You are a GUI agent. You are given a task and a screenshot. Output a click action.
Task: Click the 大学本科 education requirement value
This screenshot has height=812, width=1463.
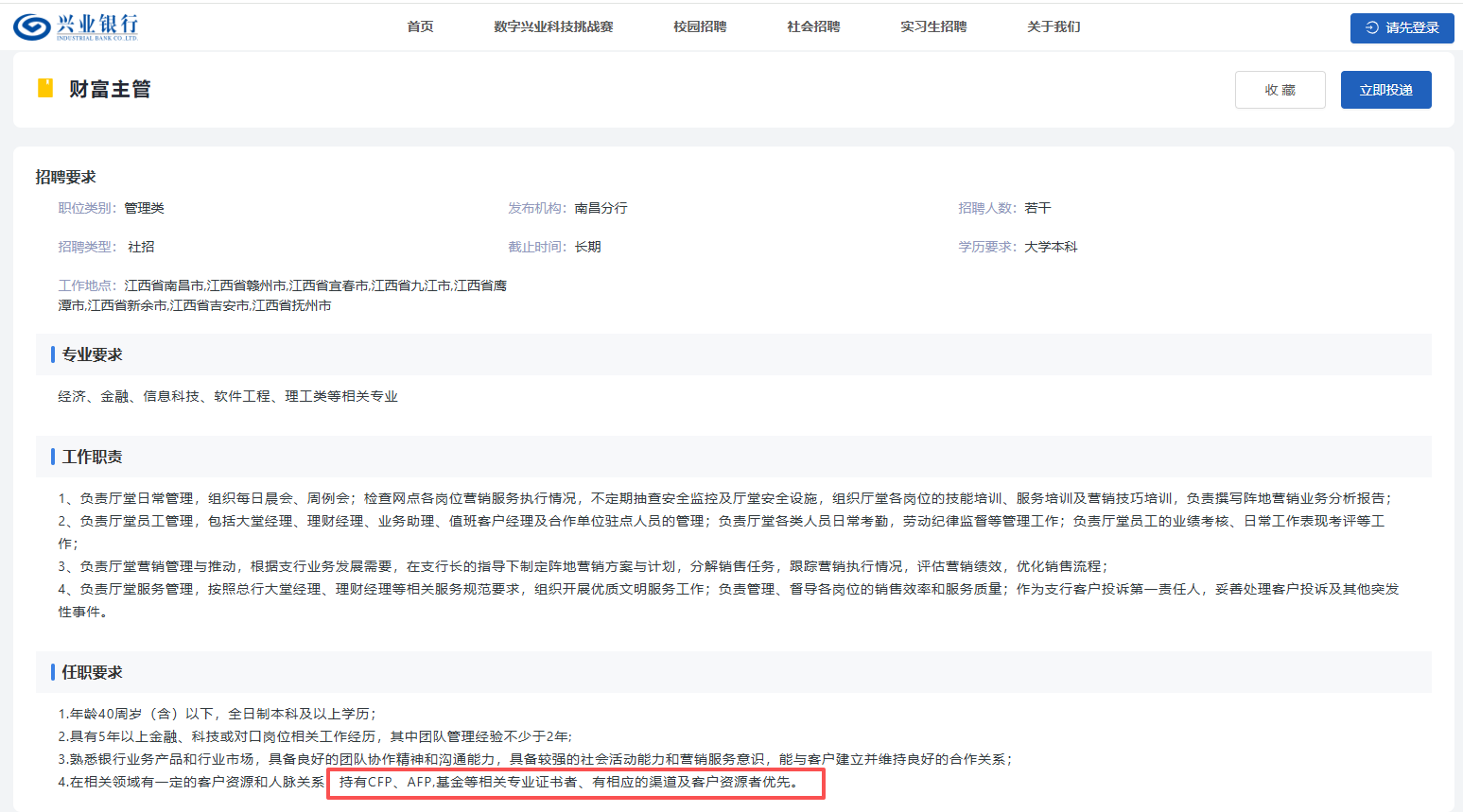tap(1051, 247)
